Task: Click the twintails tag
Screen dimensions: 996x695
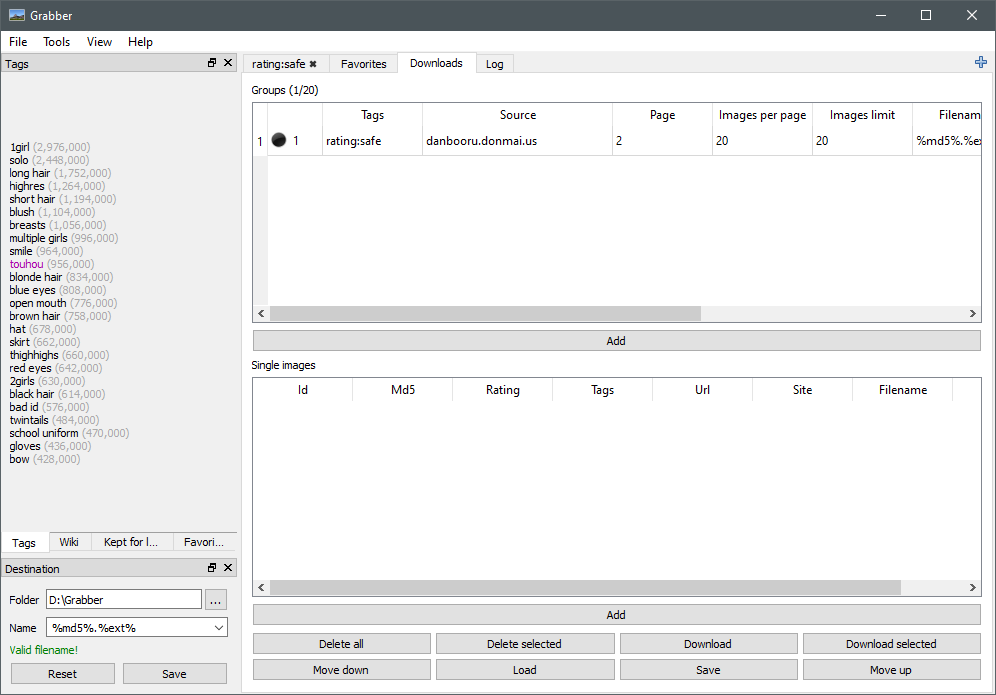Action: point(29,420)
